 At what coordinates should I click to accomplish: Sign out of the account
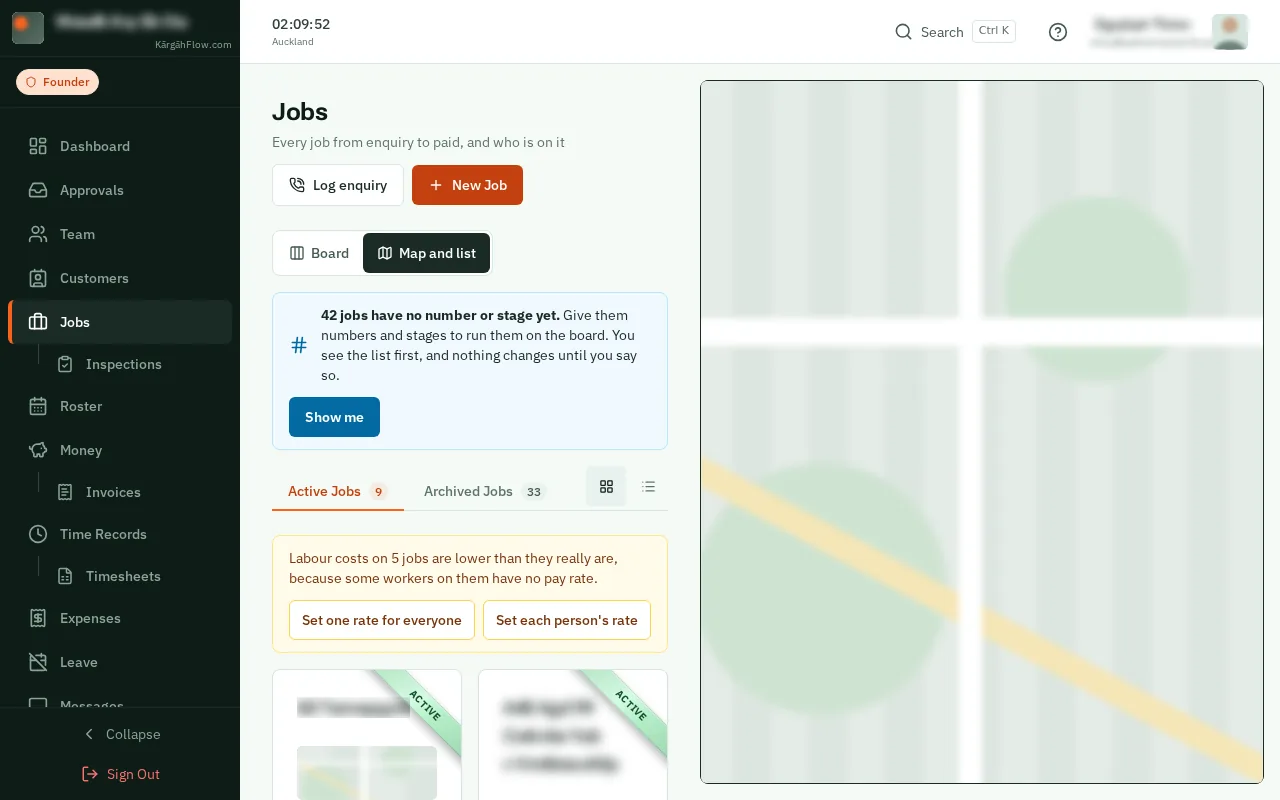click(x=120, y=774)
